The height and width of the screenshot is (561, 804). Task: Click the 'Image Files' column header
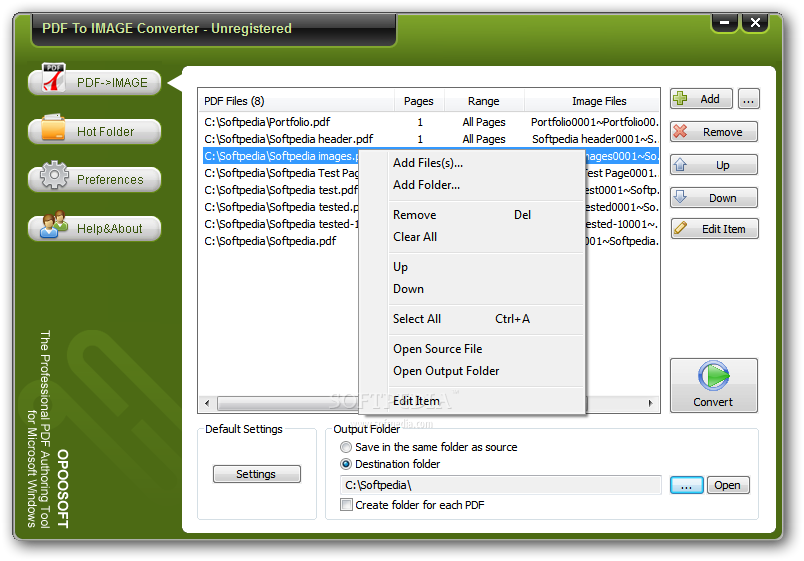(x=592, y=101)
